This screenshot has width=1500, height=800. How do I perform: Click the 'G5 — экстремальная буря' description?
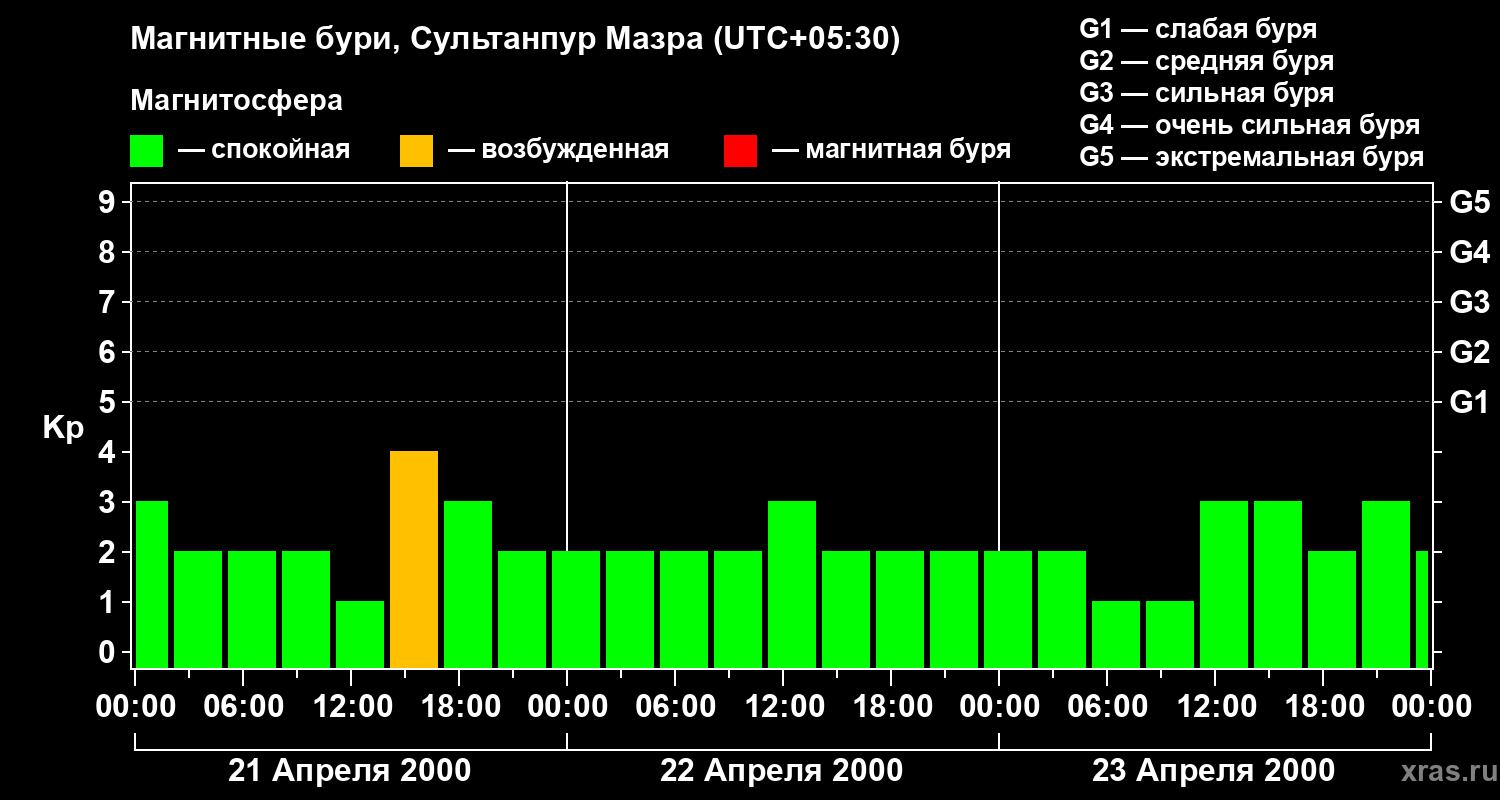click(1252, 157)
